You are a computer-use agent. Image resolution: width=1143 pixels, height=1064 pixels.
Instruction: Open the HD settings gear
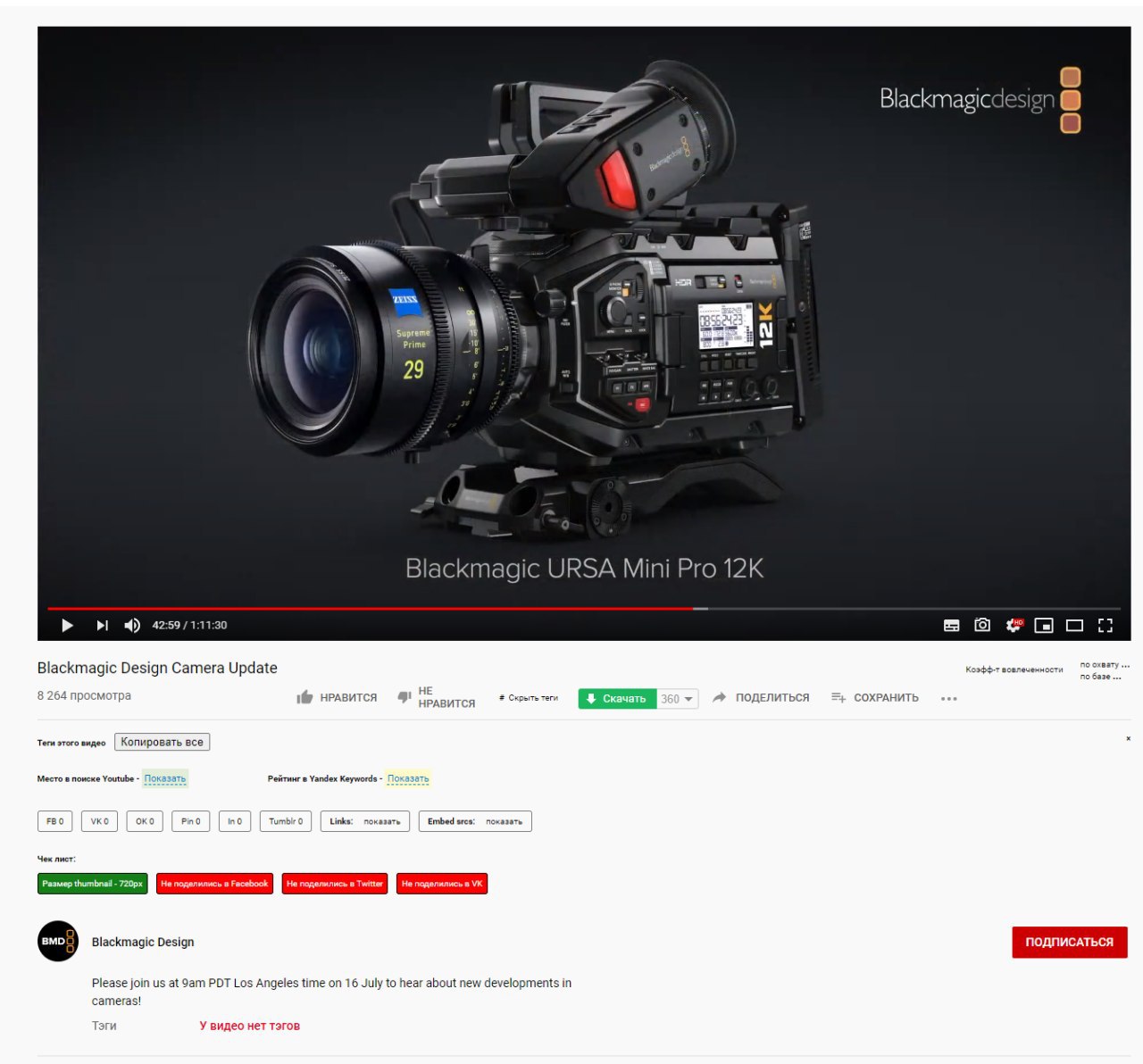1014,625
